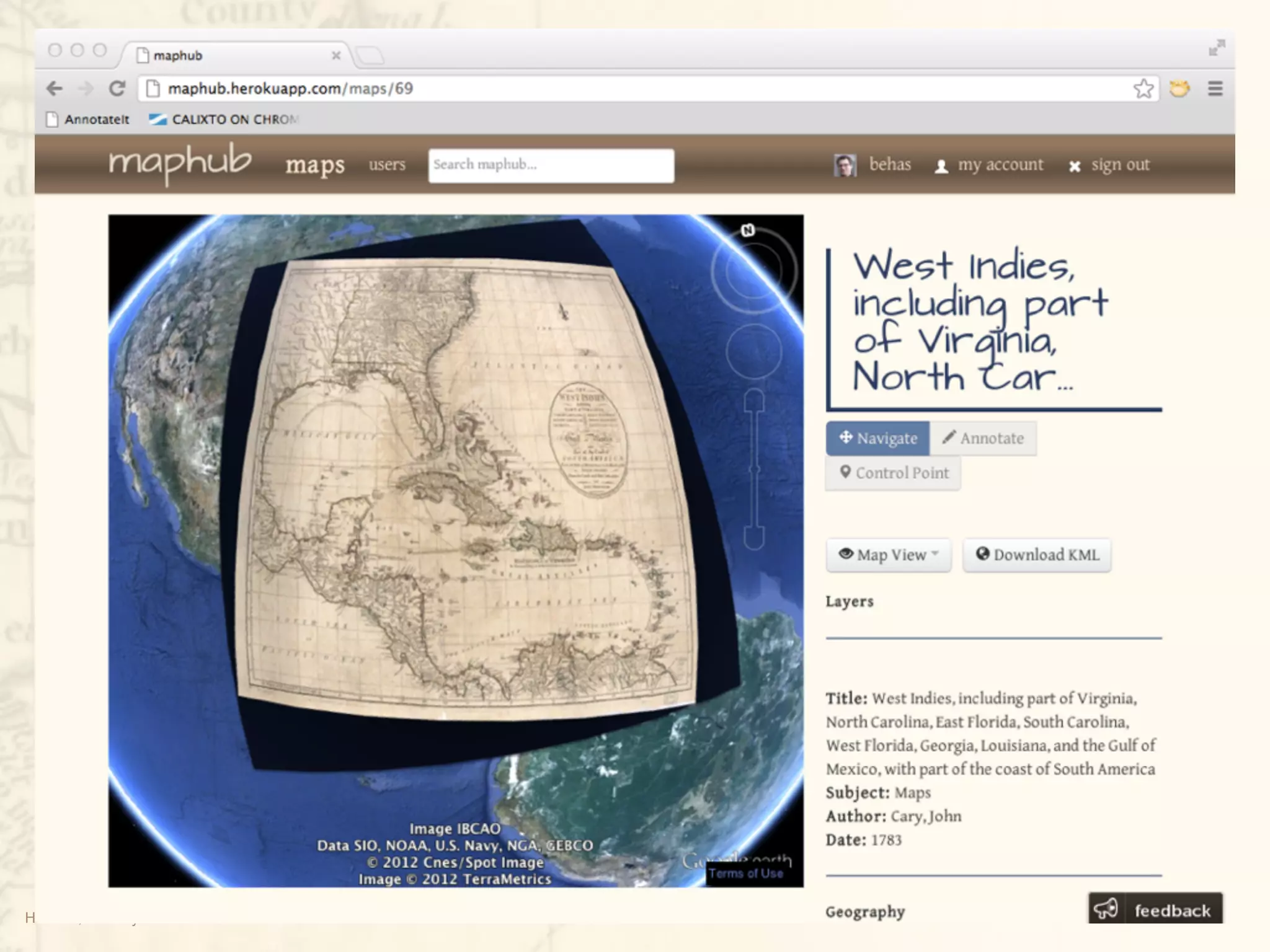Go to the maps section
This screenshot has height=952, width=1270.
pyautogui.click(x=314, y=165)
